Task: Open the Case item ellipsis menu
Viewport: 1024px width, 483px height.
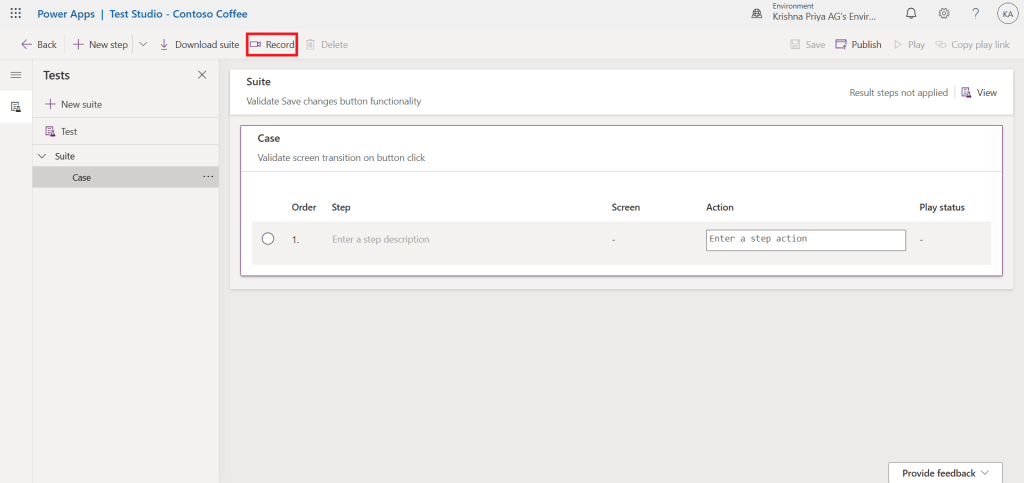Action: 208,177
